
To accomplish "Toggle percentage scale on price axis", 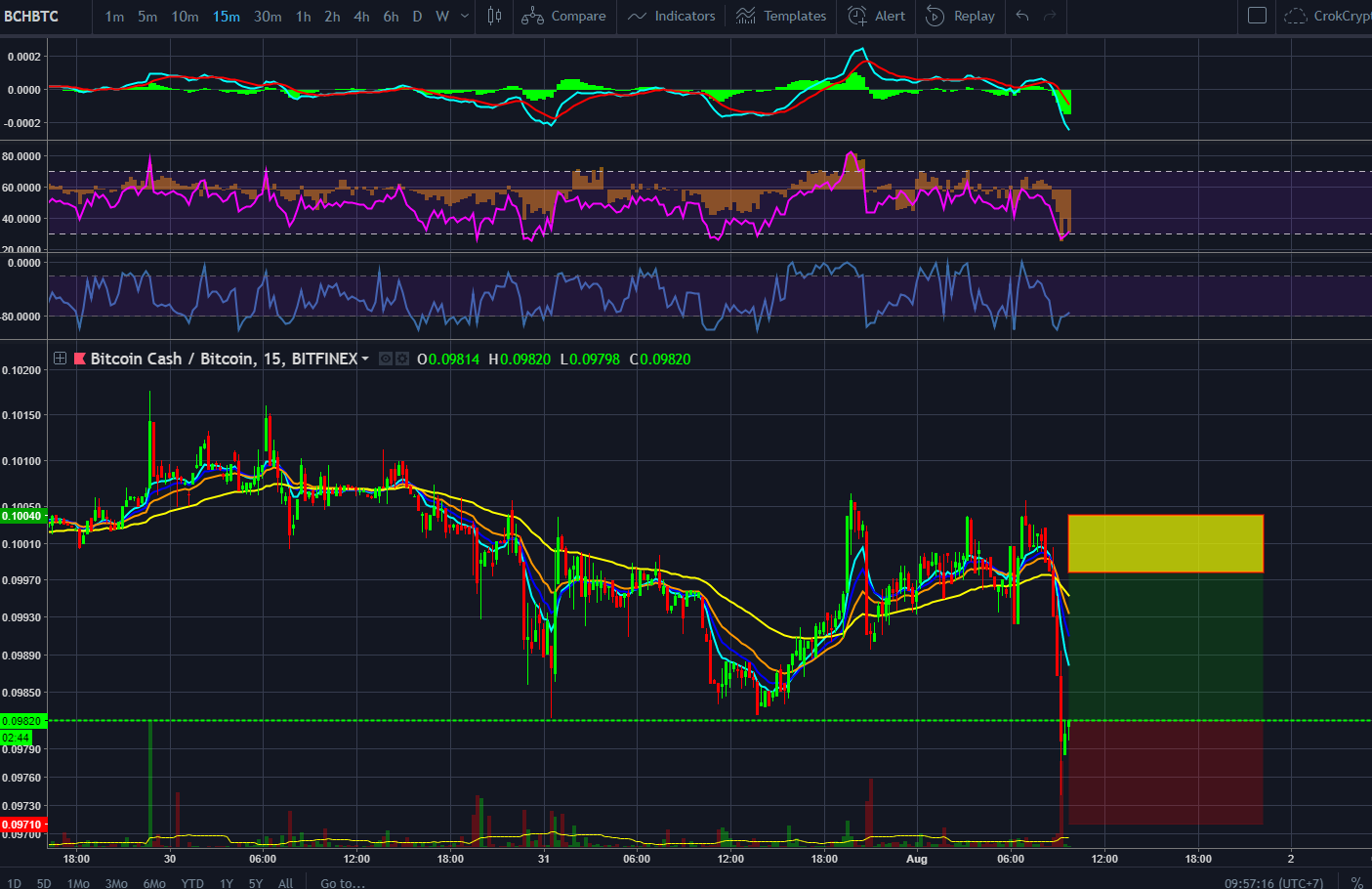I will [x=1356, y=882].
